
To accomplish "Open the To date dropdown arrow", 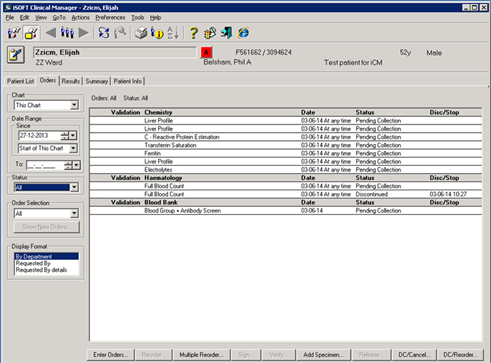I will tap(76, 165).
